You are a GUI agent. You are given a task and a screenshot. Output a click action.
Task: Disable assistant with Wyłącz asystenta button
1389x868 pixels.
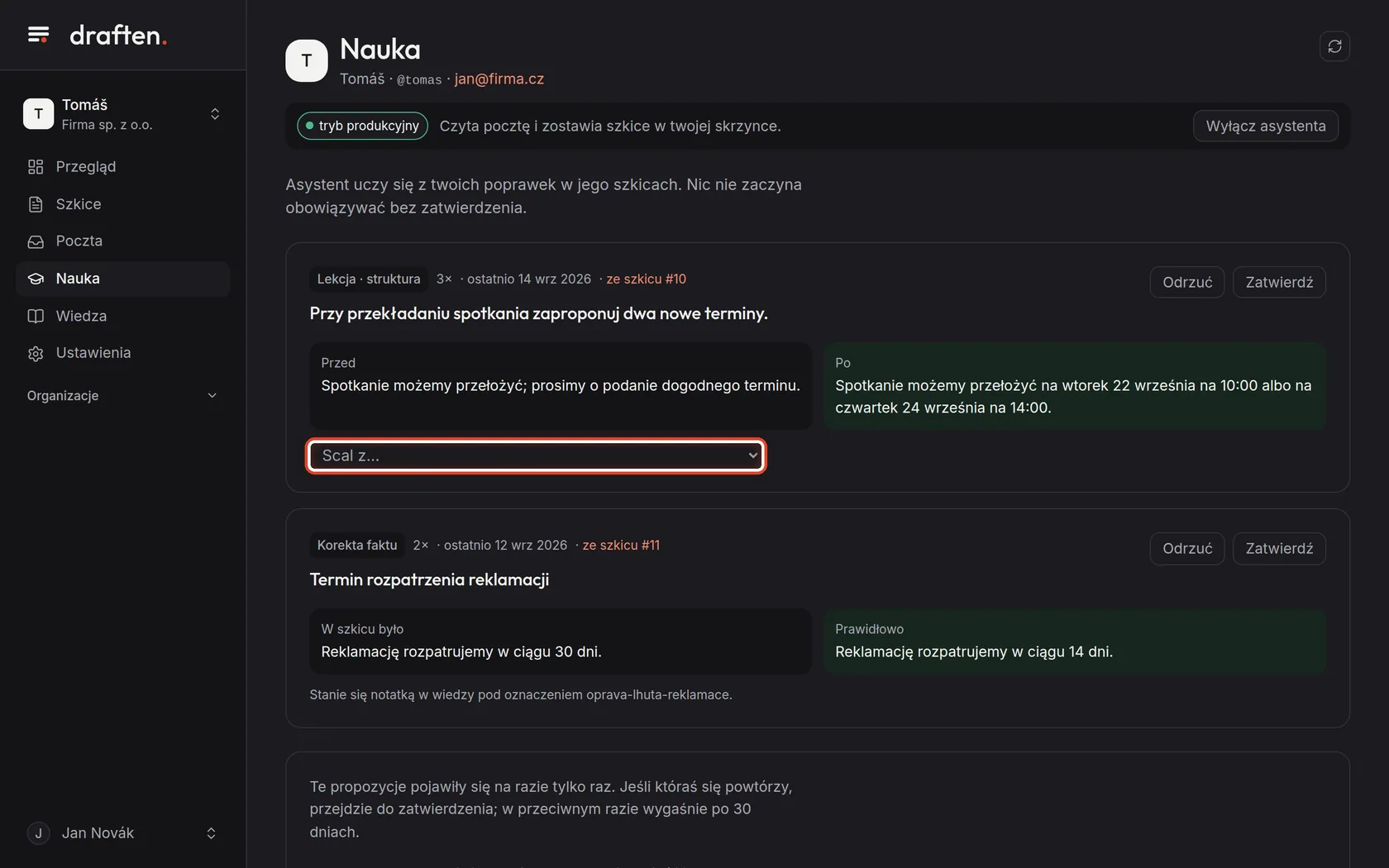tap(1265, 126)
